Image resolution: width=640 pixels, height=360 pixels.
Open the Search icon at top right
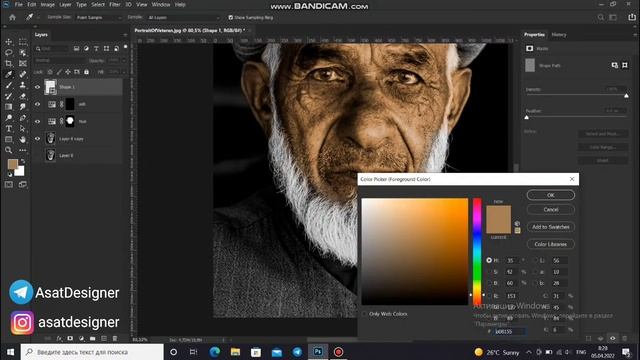tap(601, 18)
